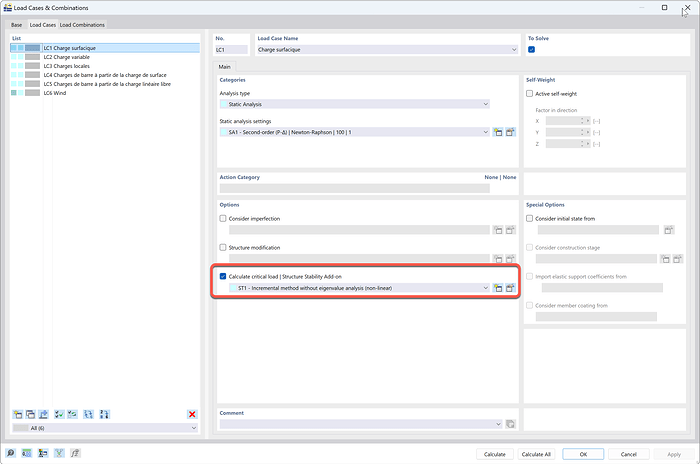Screen dimensions: 700x464
Task: Click the renumber load cases icon
Action: pyautogui.click(x=90, y=414)
